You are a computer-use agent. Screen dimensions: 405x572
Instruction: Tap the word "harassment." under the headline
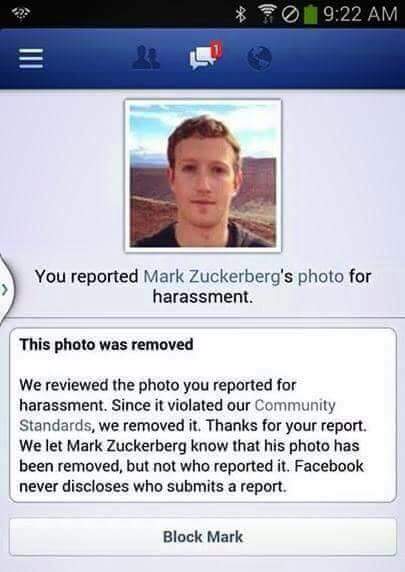(202, 297)
